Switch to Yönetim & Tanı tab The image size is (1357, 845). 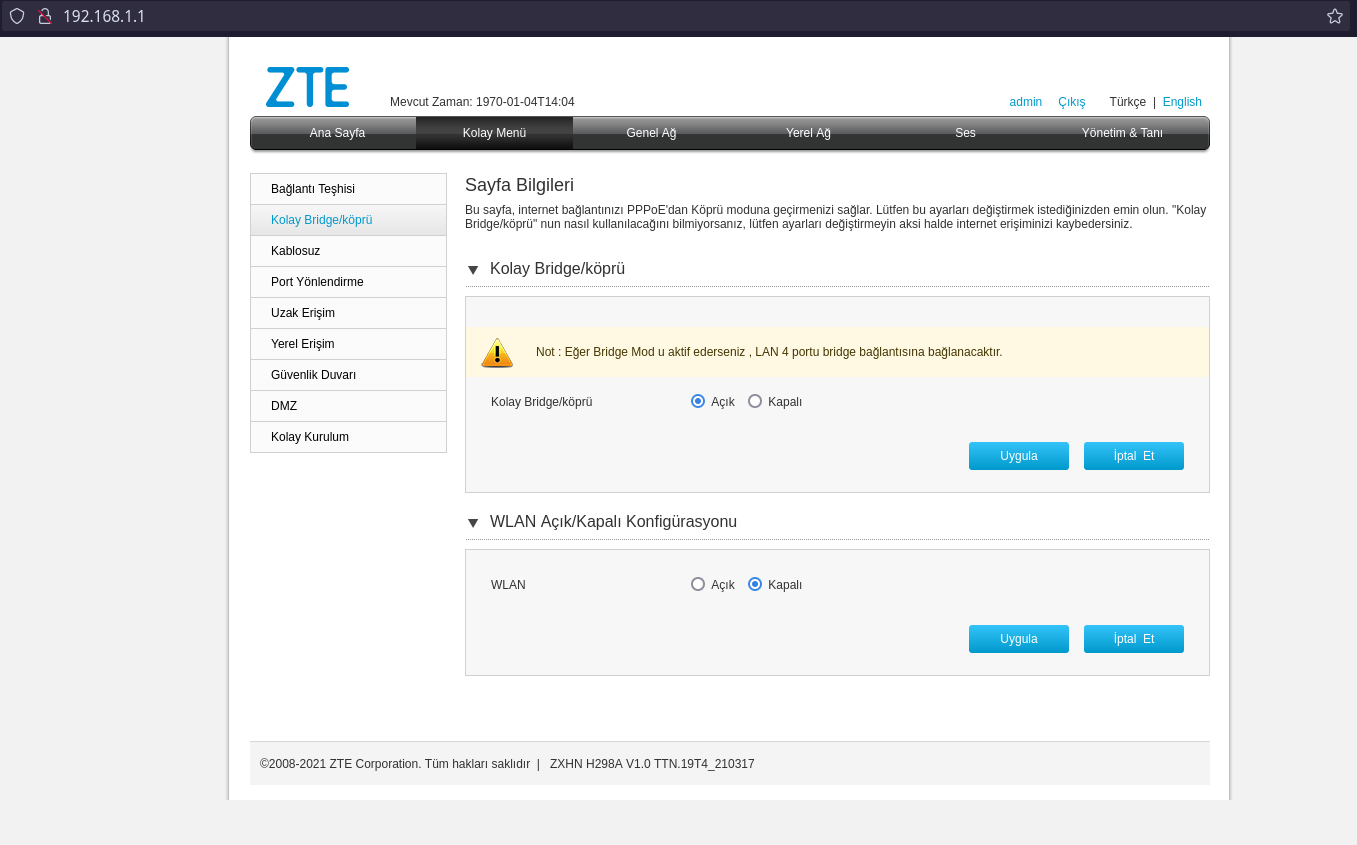(1122, 133)
